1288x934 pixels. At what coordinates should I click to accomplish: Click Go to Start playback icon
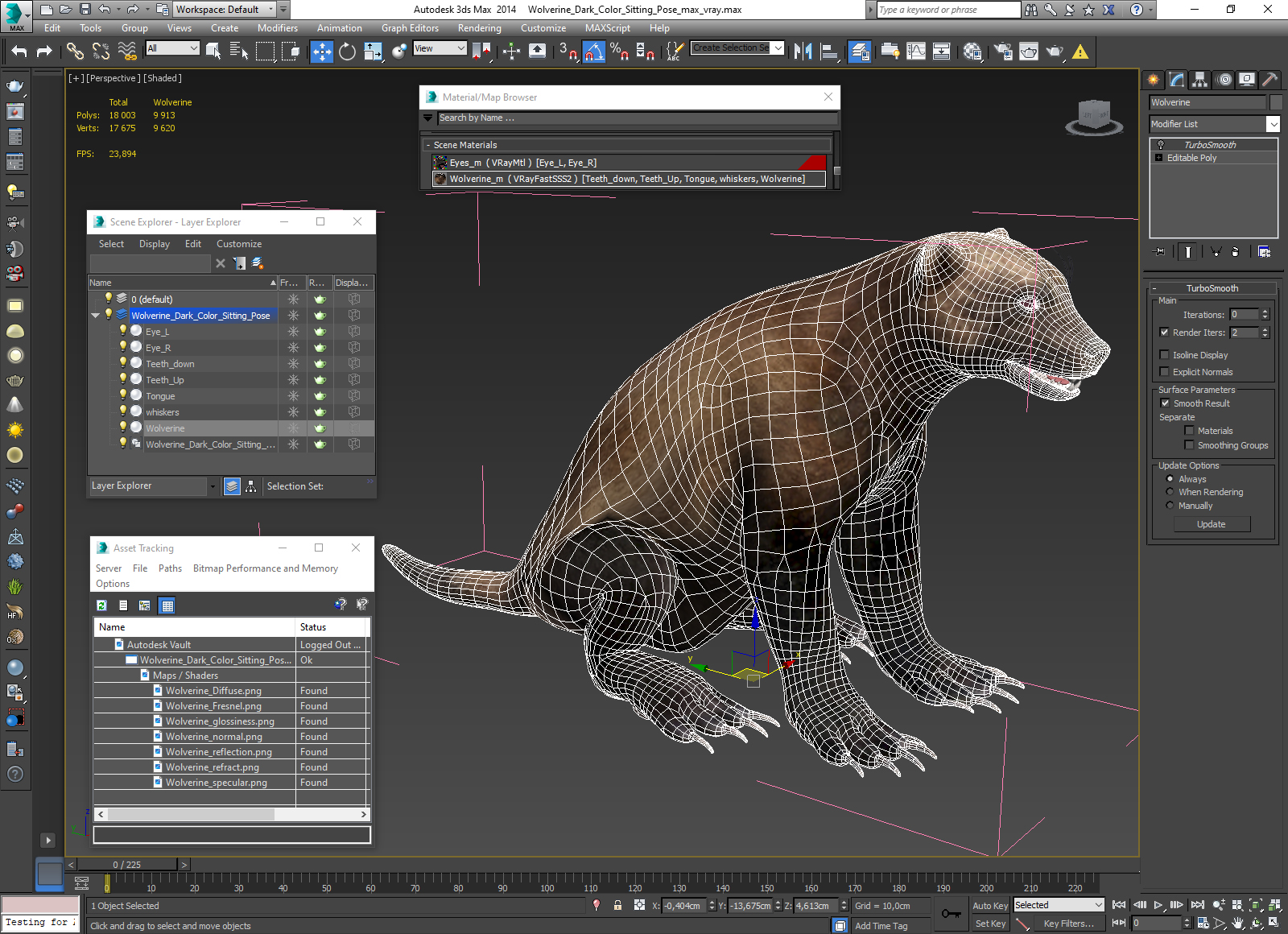(1119, 905)
